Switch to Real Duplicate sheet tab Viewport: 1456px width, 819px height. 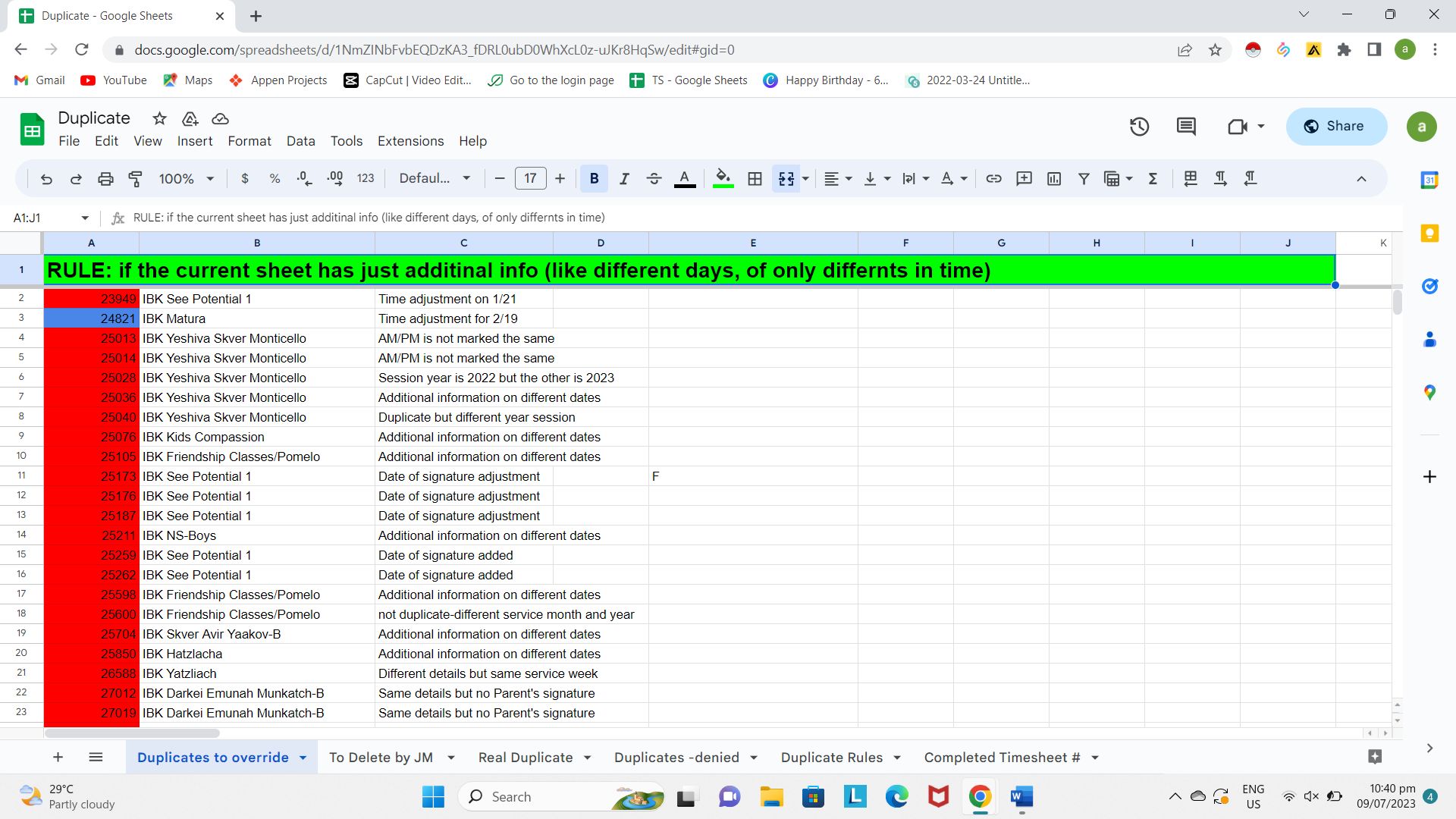pos(525,758)
